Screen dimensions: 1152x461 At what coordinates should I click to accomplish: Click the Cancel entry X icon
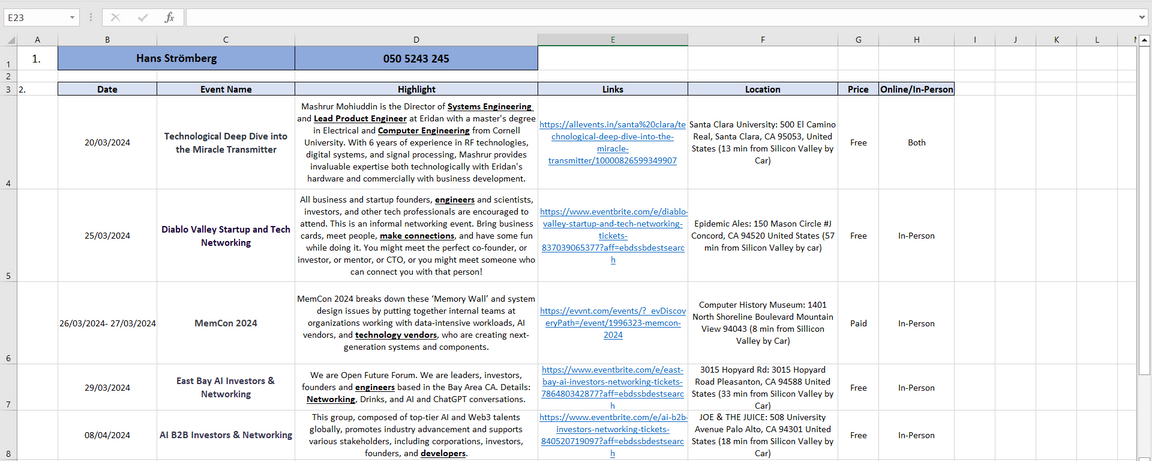(115, 18)
